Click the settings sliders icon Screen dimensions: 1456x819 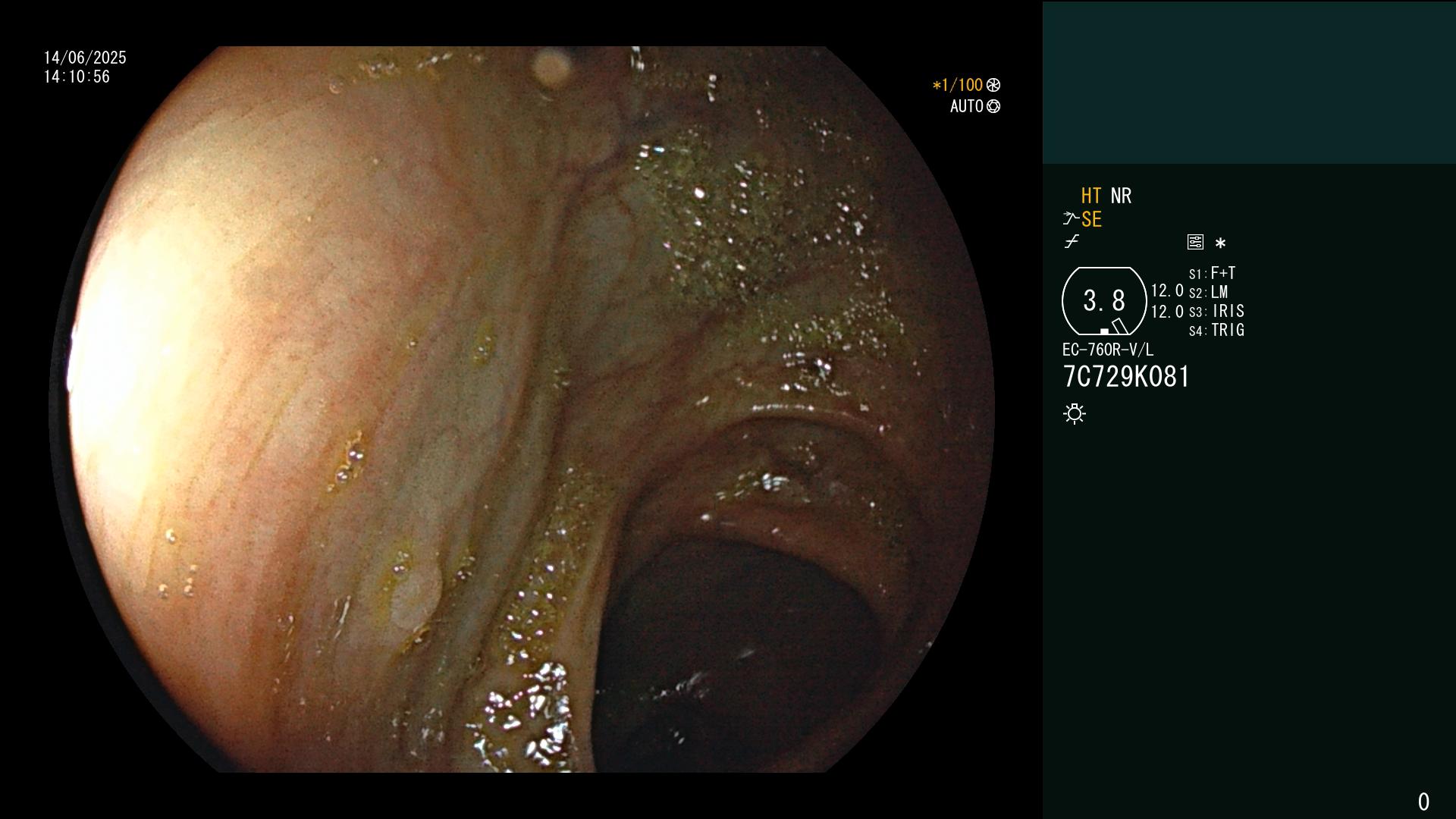[1195, 242]
